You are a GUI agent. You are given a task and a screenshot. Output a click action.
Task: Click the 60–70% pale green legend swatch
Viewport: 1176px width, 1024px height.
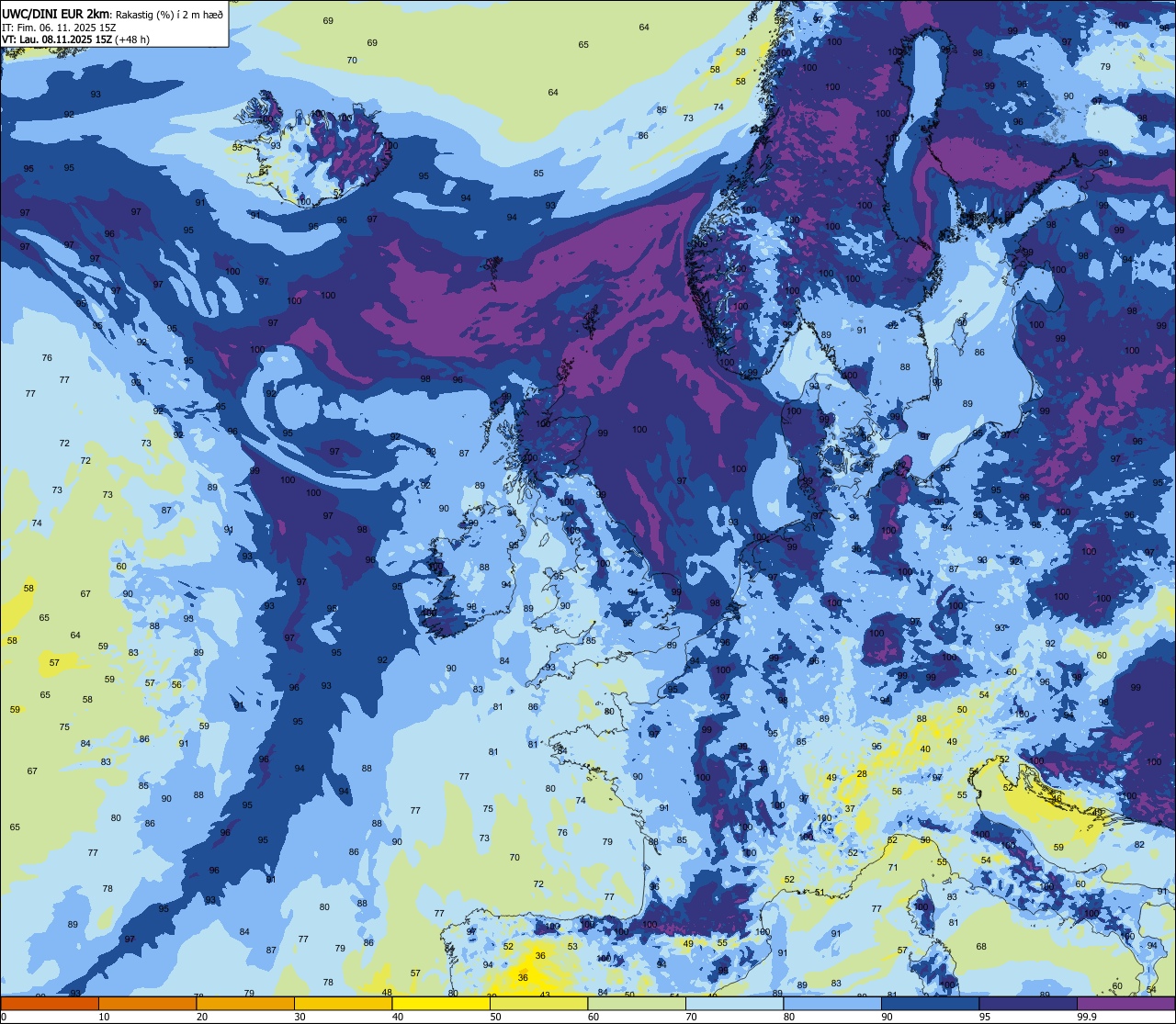click(637, 1003)
